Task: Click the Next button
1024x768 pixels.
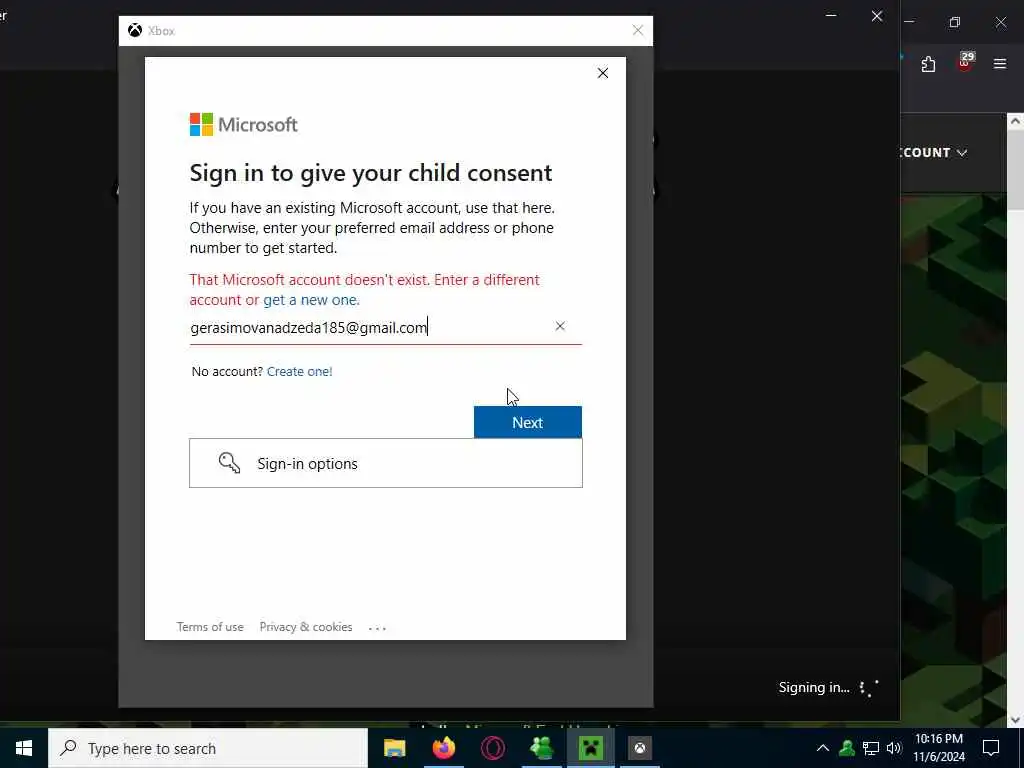Action: (x=528, y=423)
